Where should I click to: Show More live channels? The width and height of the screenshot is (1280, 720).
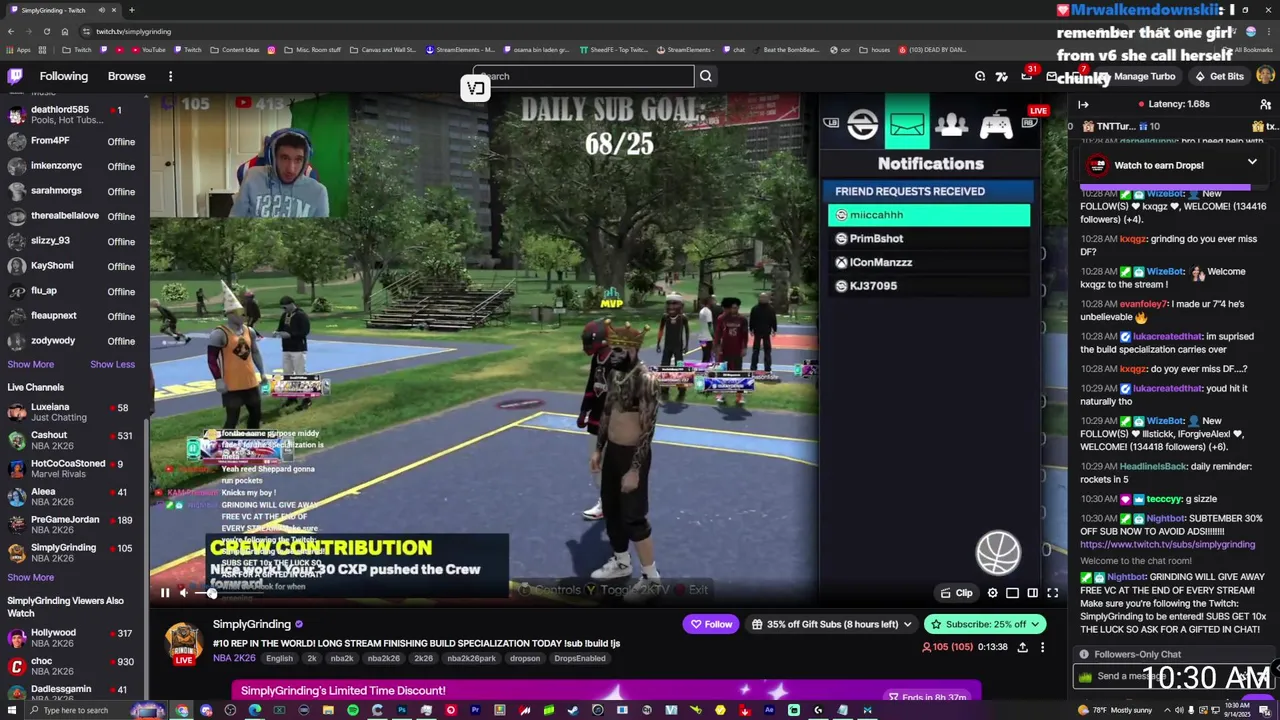click(x=31, y=577)
